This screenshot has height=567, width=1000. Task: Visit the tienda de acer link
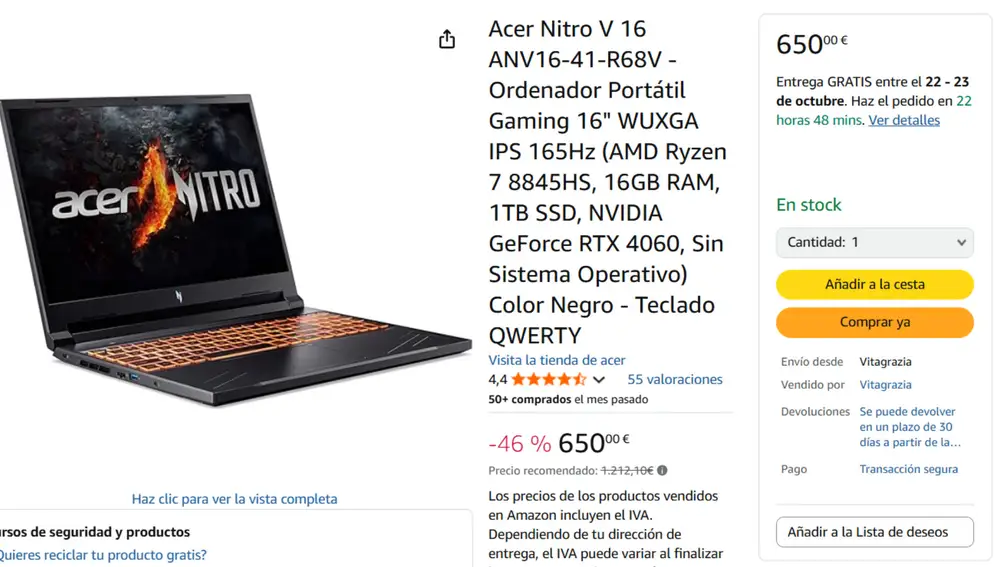tap(557, 360)
